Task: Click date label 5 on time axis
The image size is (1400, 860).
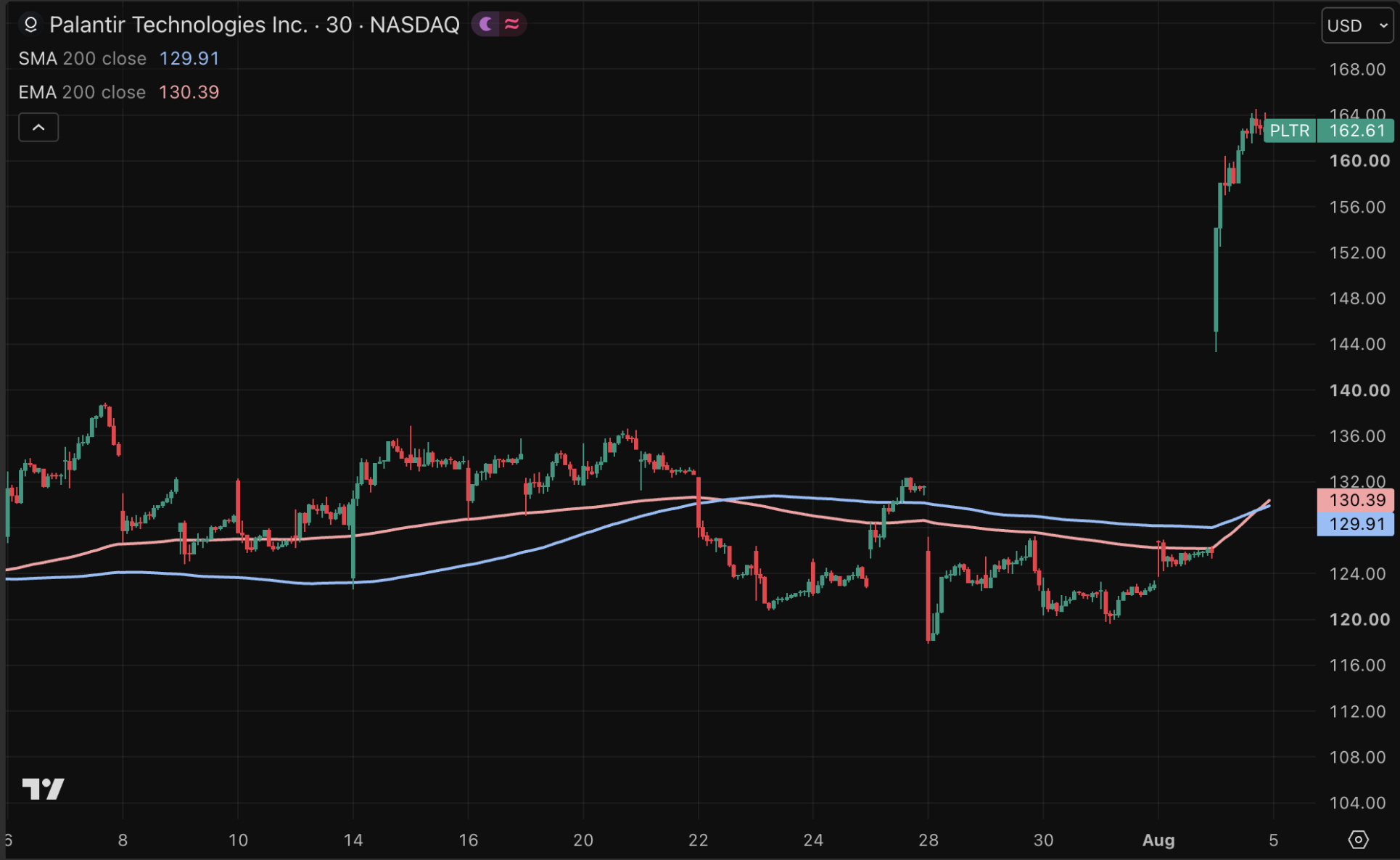Action: tap(1273, 840)
